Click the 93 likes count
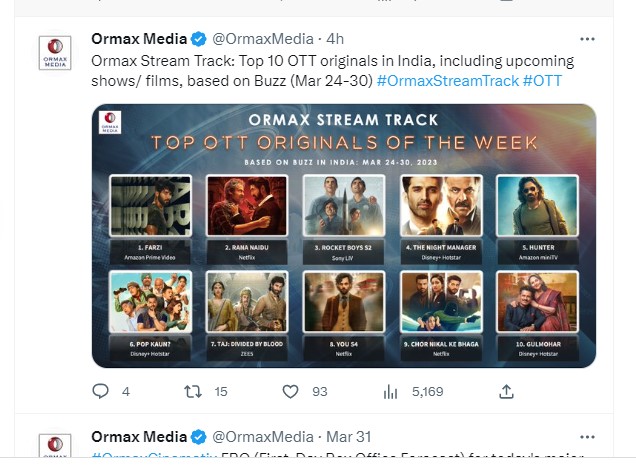 click(320, 392)
